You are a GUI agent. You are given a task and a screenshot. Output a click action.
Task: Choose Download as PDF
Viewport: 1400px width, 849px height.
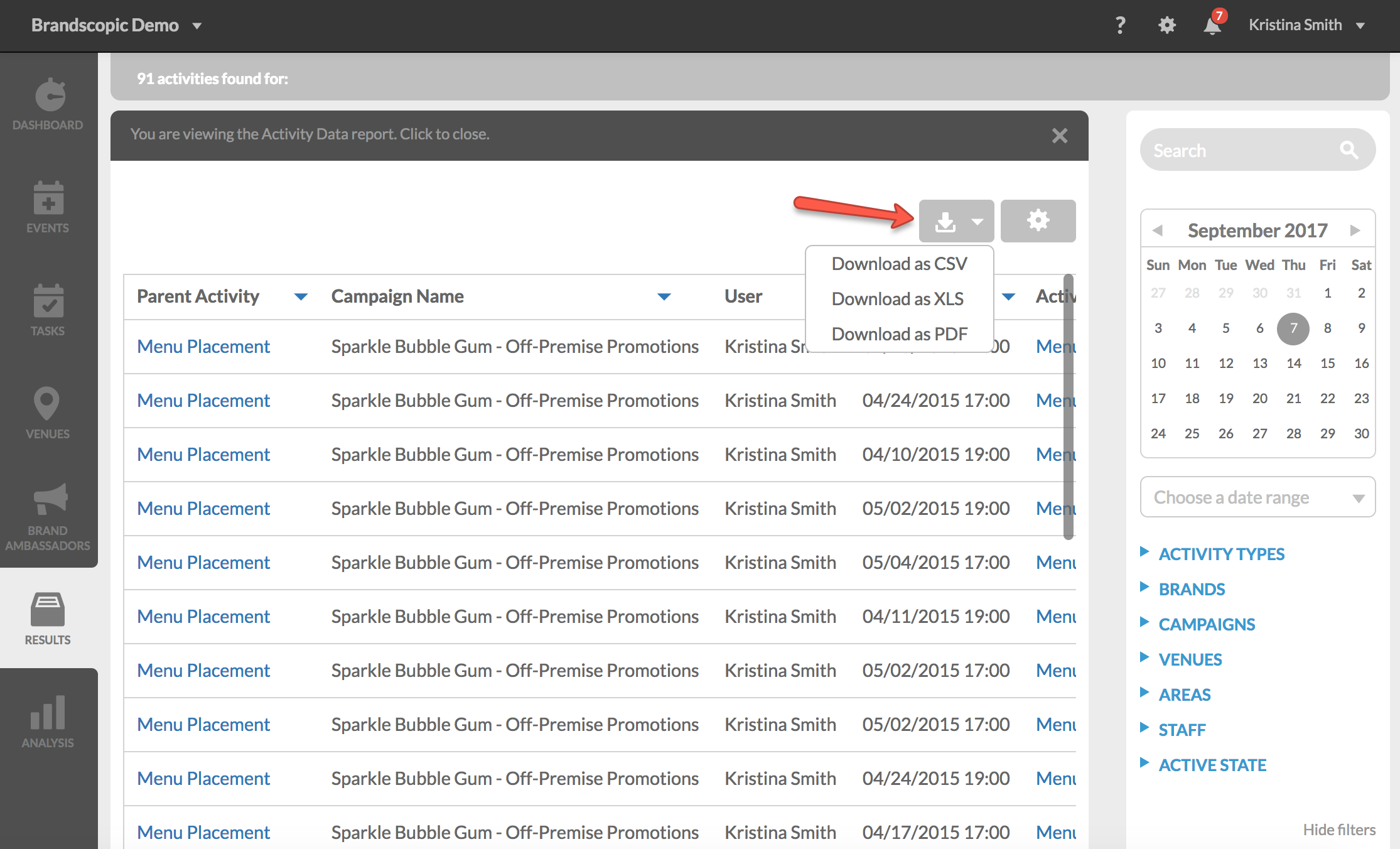point(899,334)
